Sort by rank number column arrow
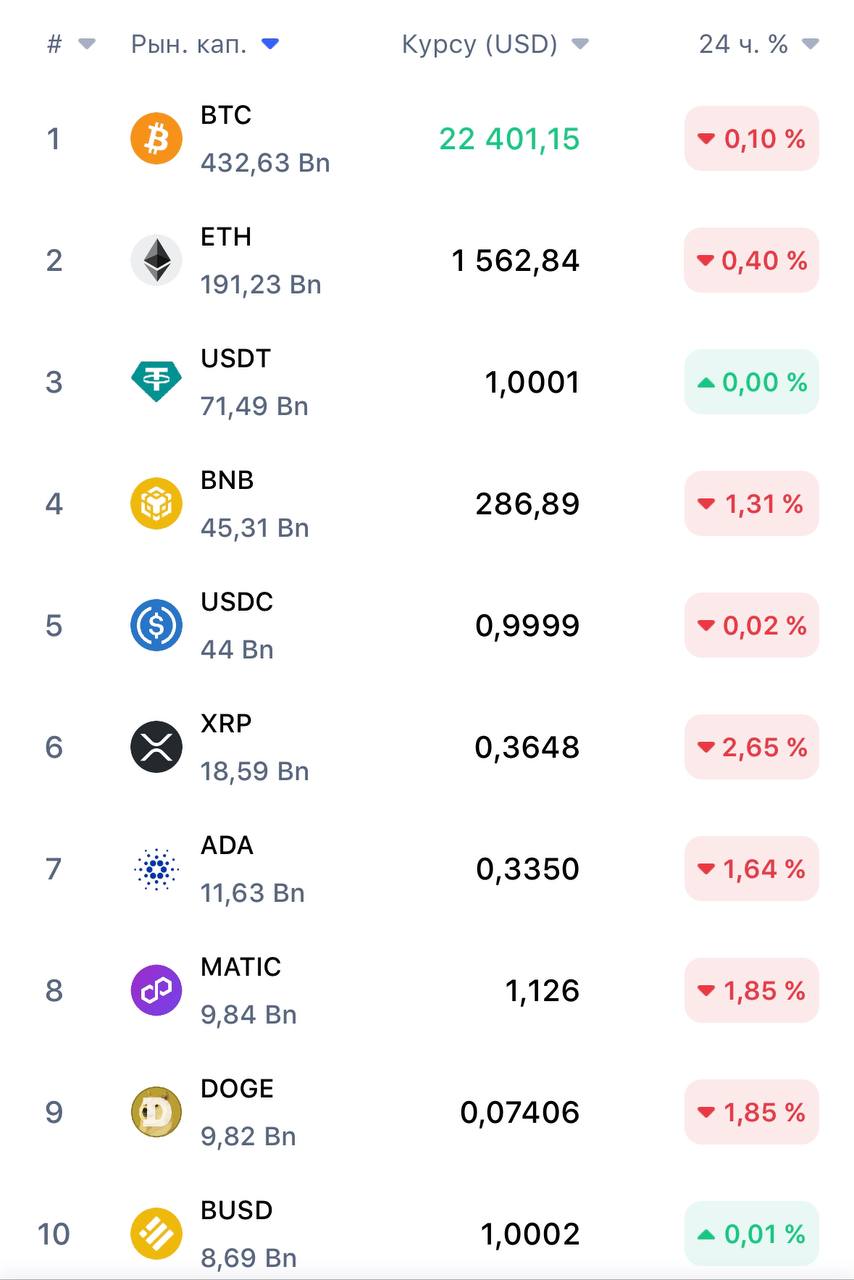The image size is (854, 1280). 87,44
